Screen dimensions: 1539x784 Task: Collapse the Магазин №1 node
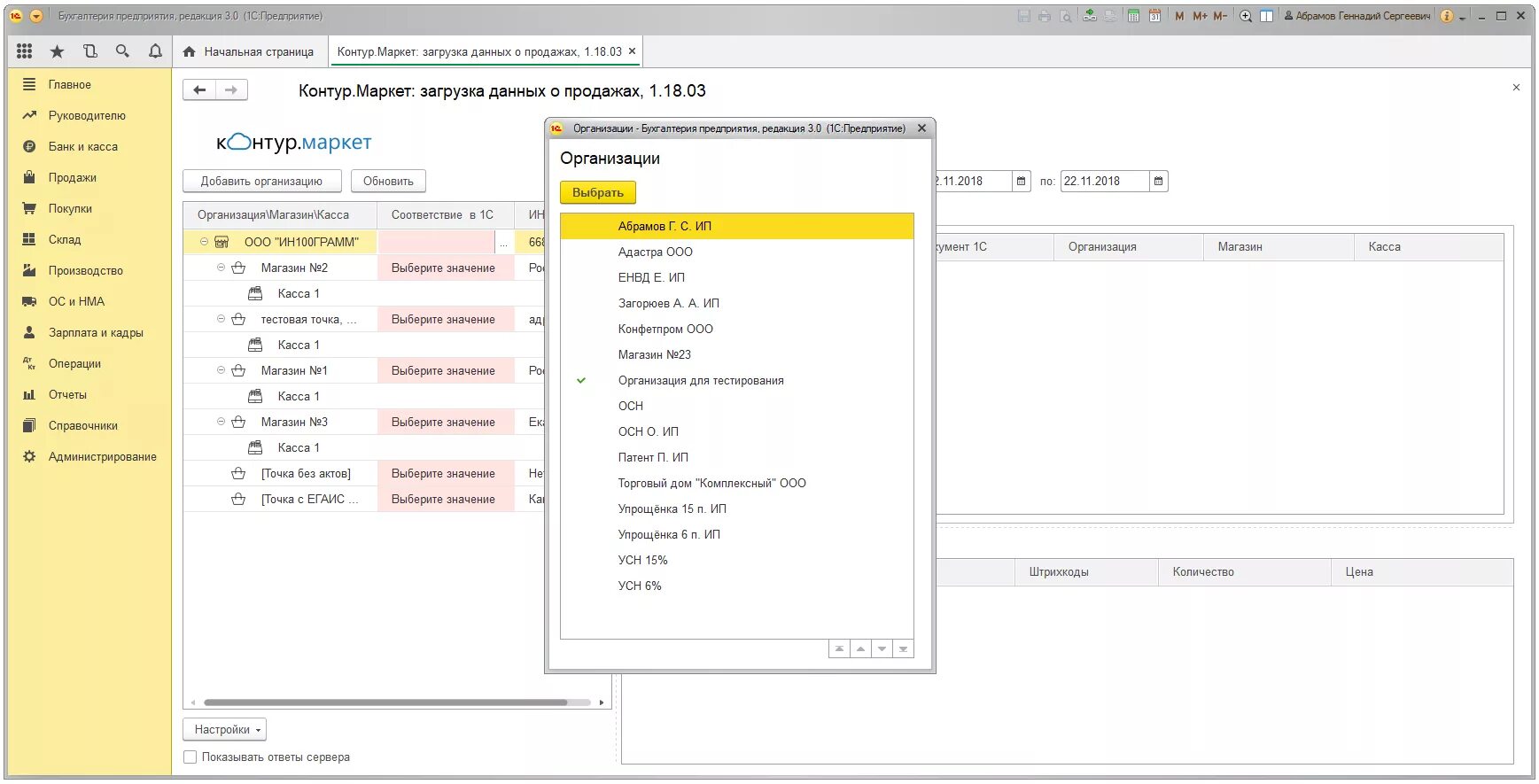click(x=221, y=370)
